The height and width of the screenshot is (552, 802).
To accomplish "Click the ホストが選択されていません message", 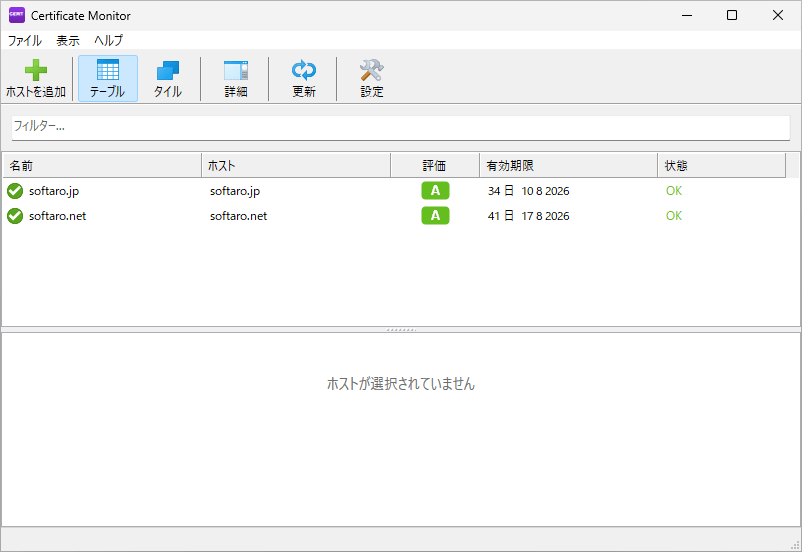I will 401,384.
